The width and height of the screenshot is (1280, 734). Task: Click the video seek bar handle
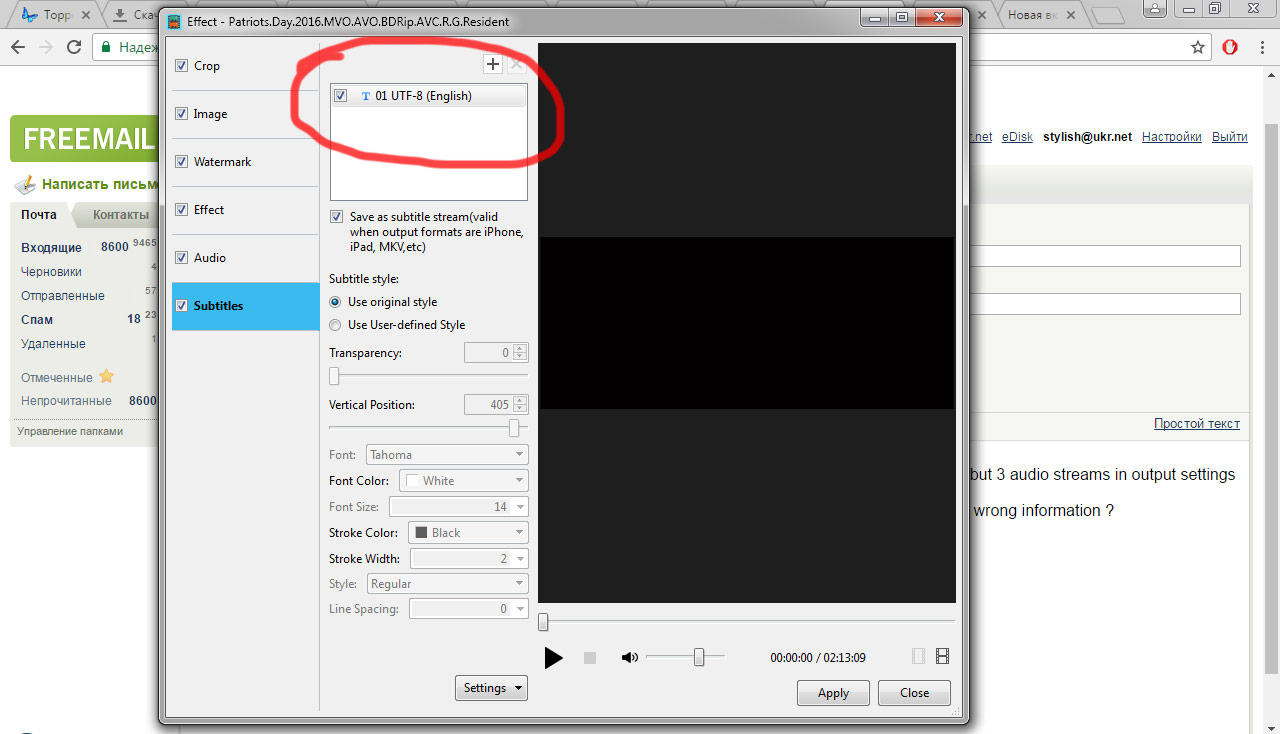543,622
